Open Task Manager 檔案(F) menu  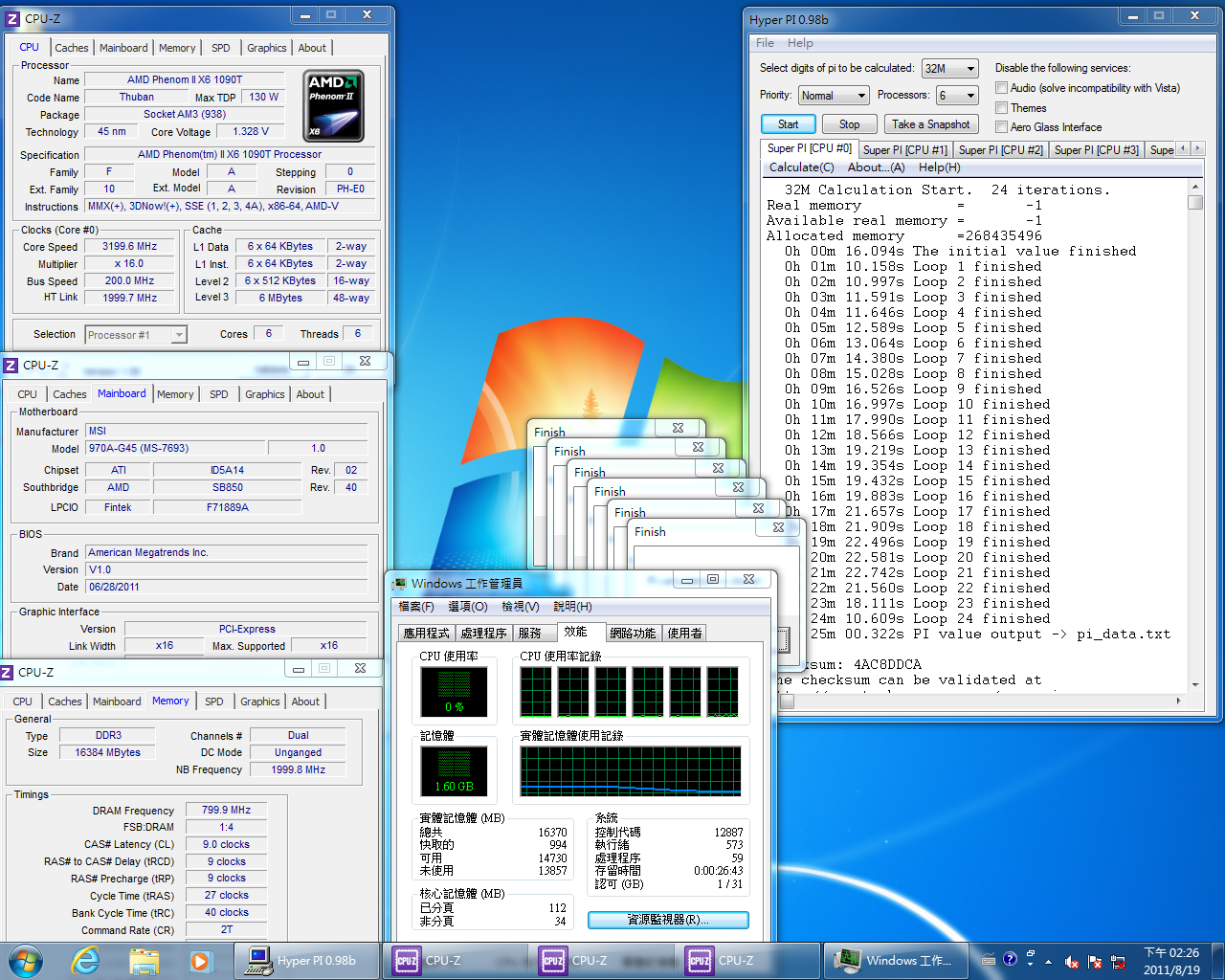(x=416, y=607)
